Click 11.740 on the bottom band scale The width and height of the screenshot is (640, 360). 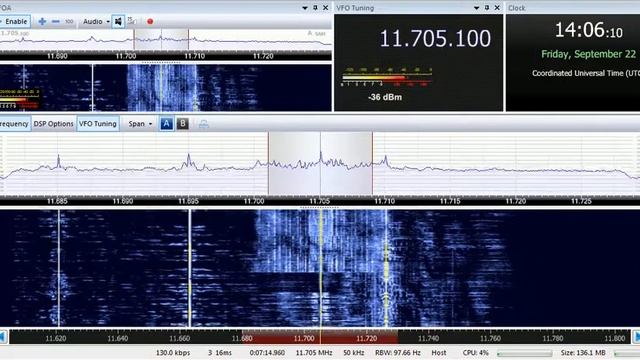click(x=428, y=338)
